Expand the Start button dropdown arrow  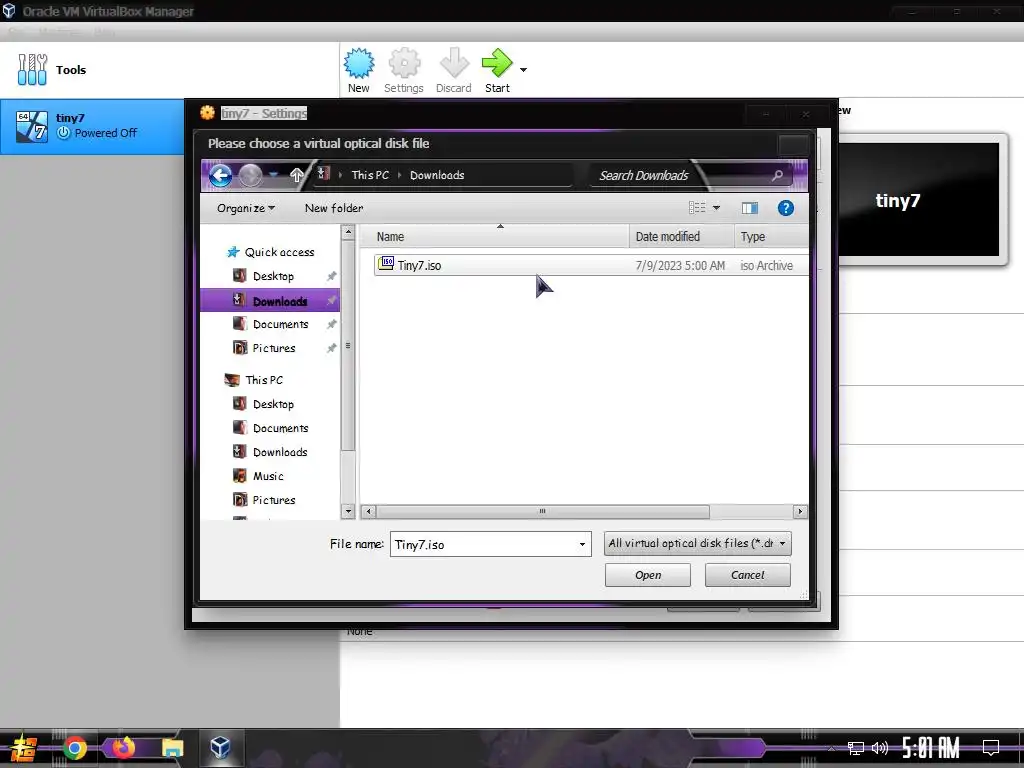click(x=523, y=70)
